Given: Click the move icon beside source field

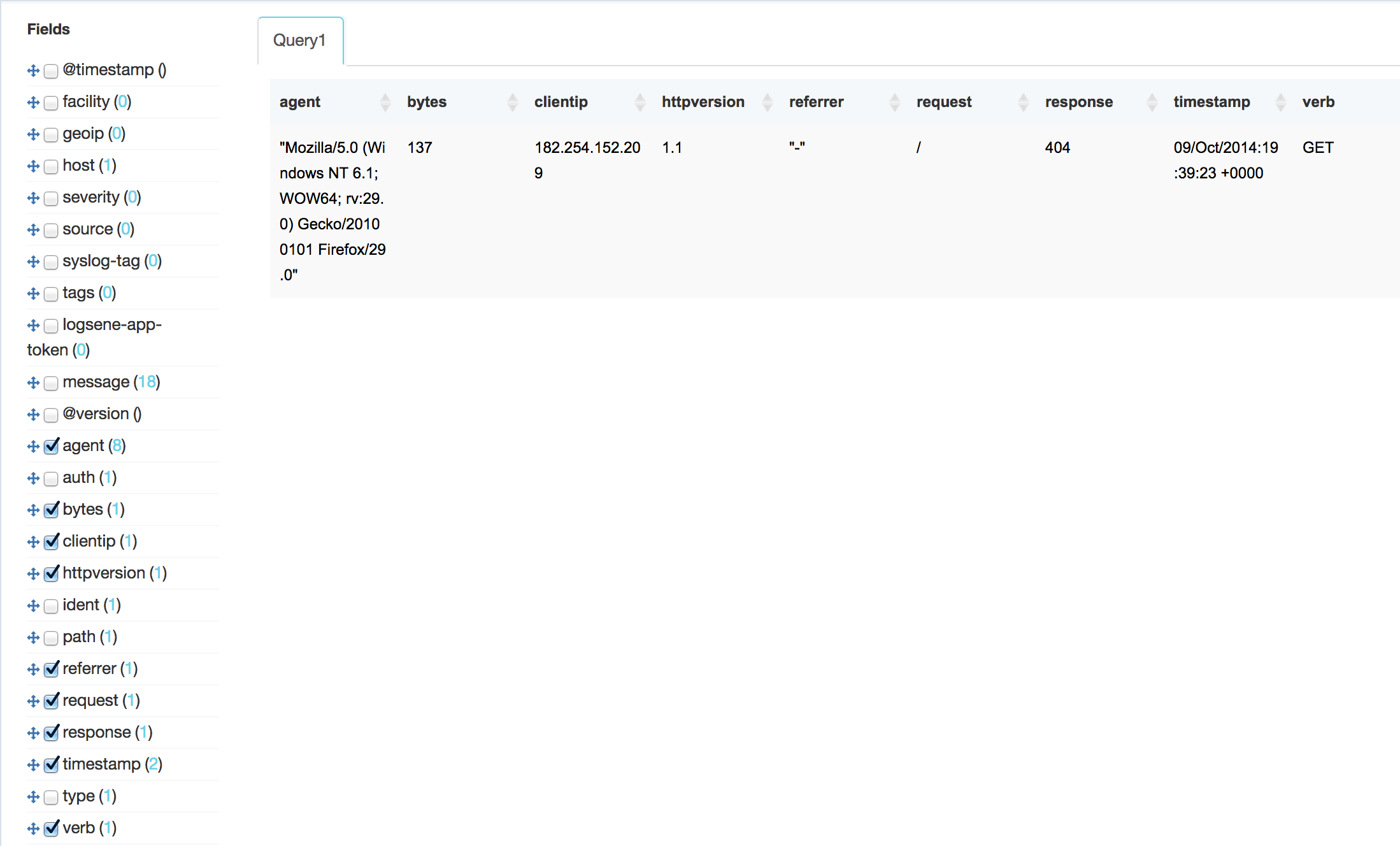Looking at the screenshot, I should coord(33,229).
